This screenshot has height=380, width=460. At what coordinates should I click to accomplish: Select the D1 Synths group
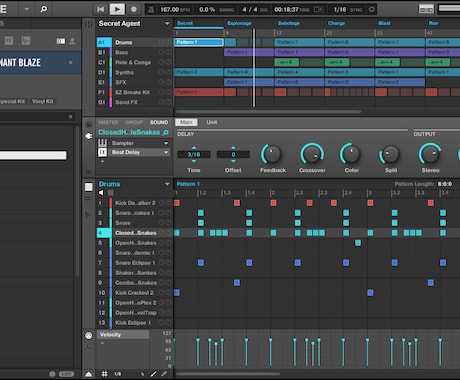134,72
